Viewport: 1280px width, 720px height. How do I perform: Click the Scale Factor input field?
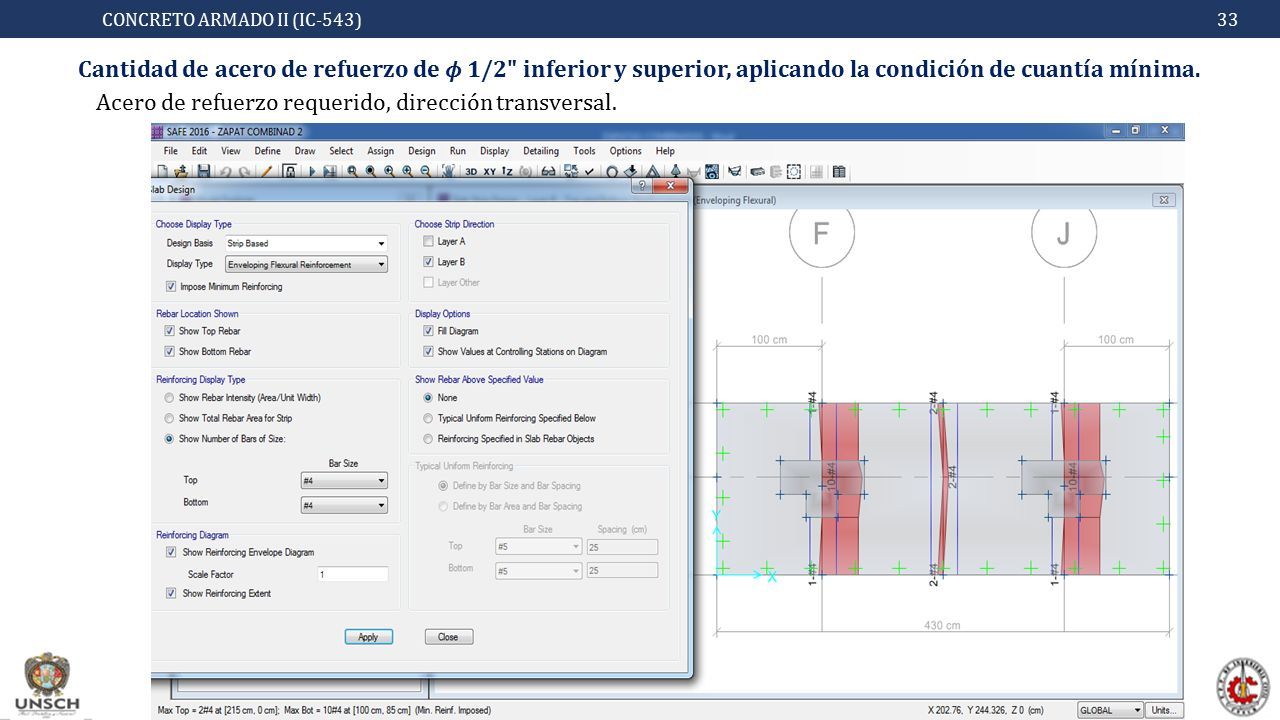353,574
